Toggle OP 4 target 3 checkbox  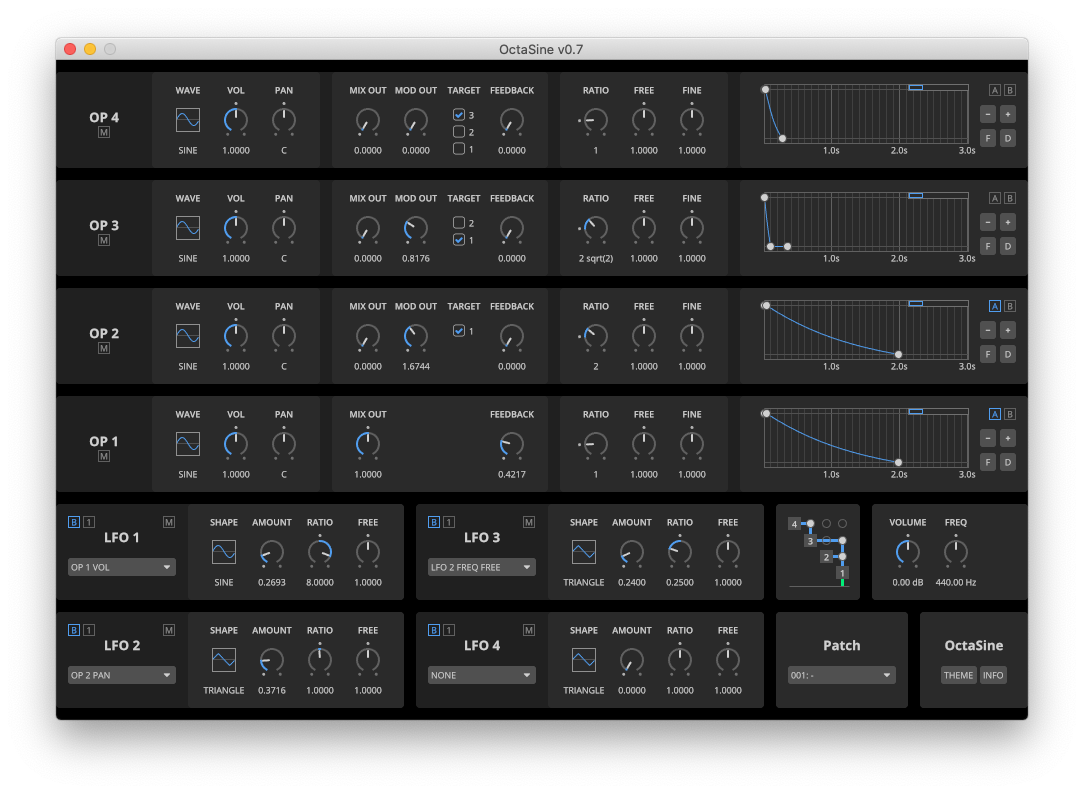point(458,115)
